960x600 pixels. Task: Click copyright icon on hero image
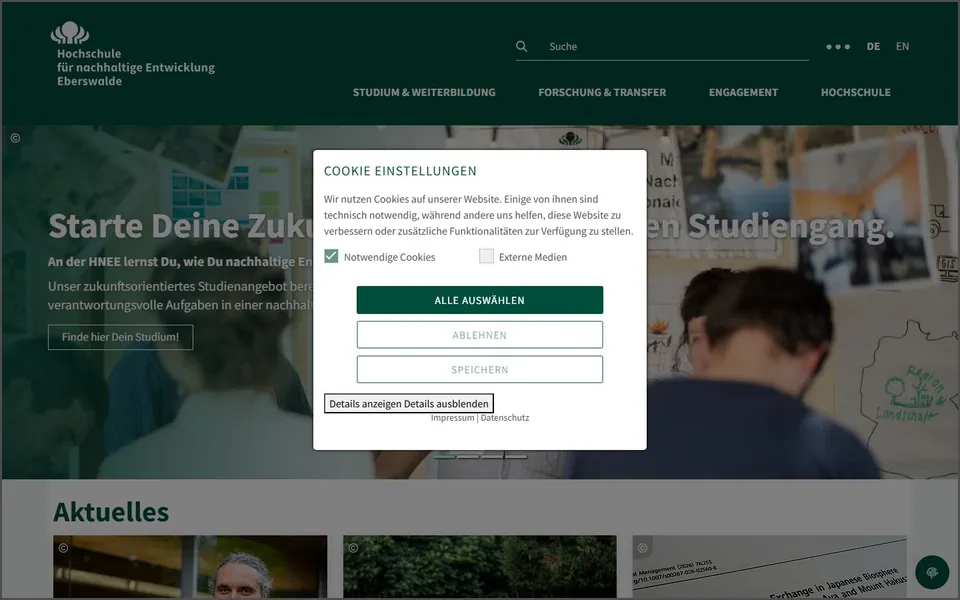[15, 138]
